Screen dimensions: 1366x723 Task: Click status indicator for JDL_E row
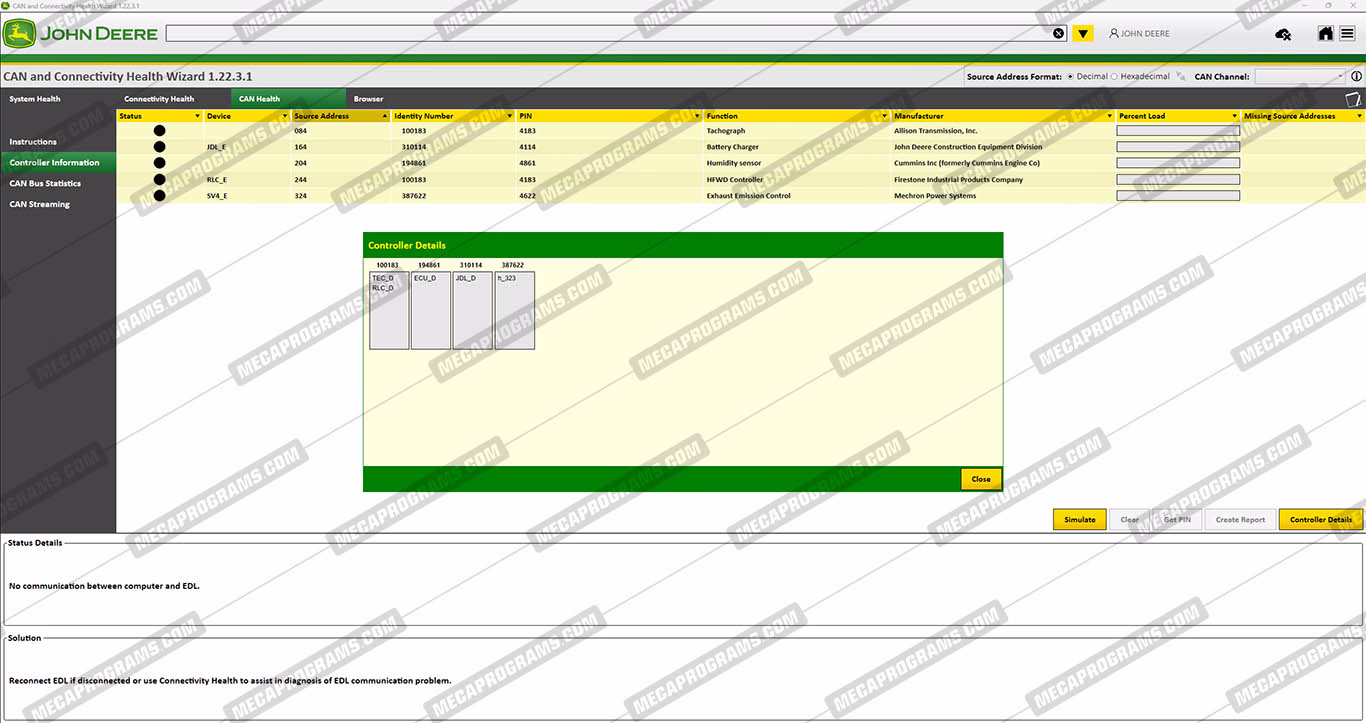click(x=159, y=147)
